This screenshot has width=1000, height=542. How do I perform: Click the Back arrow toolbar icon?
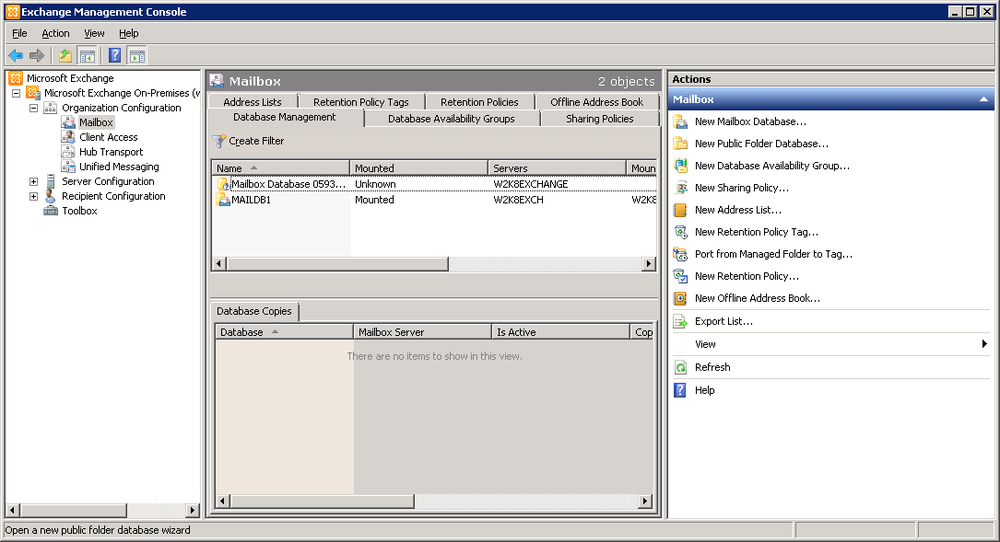[15, 55]
